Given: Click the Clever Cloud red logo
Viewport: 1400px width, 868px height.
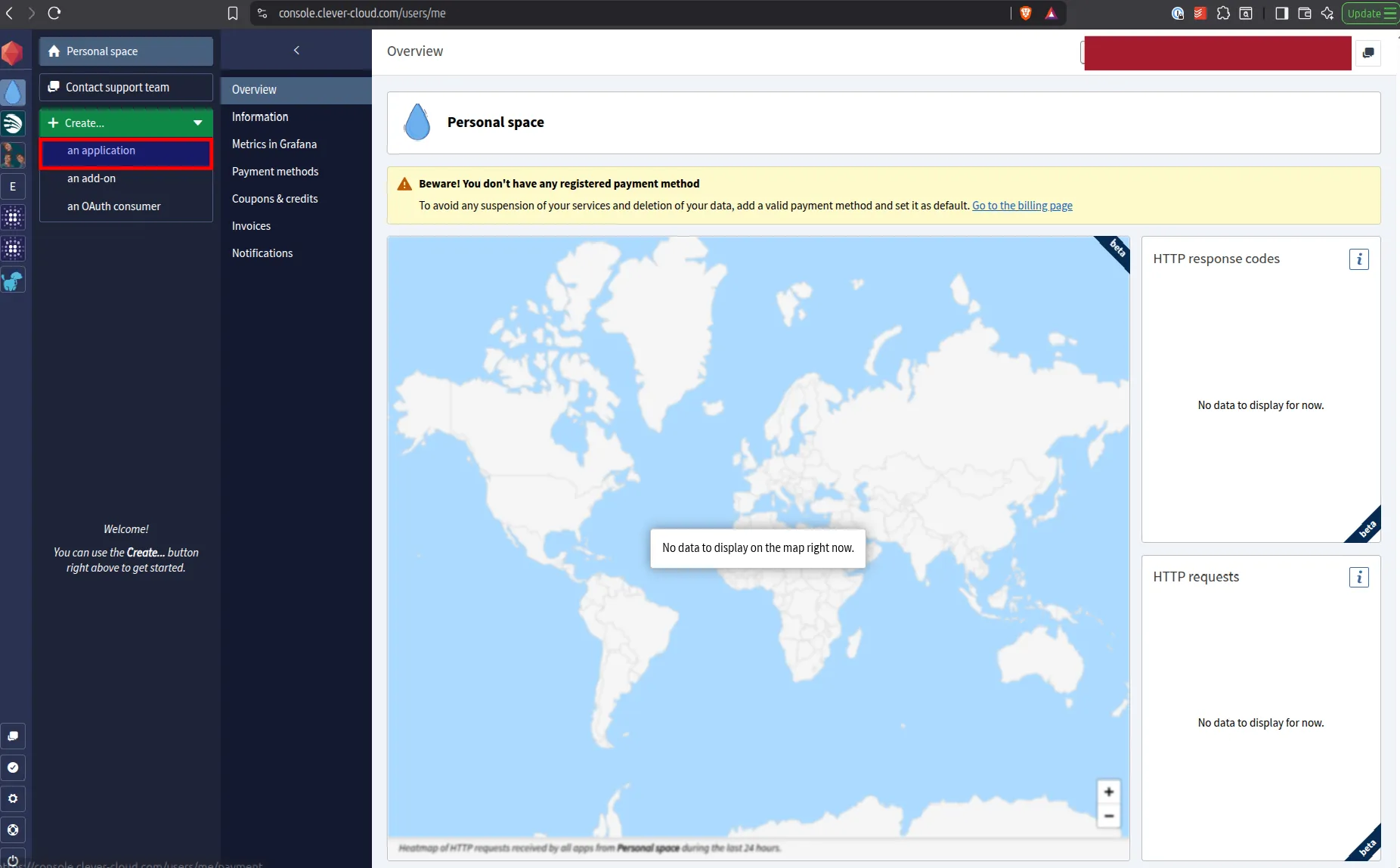Looking at the screenshot, I should 13,53.
